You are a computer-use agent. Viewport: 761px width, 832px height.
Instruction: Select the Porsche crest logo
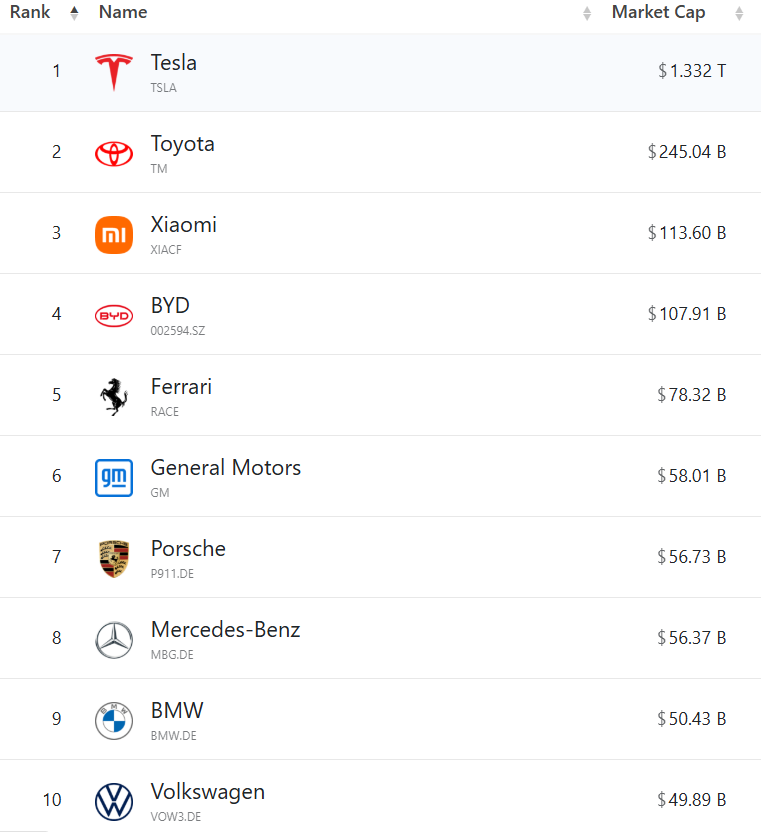[x=114, y=559]
